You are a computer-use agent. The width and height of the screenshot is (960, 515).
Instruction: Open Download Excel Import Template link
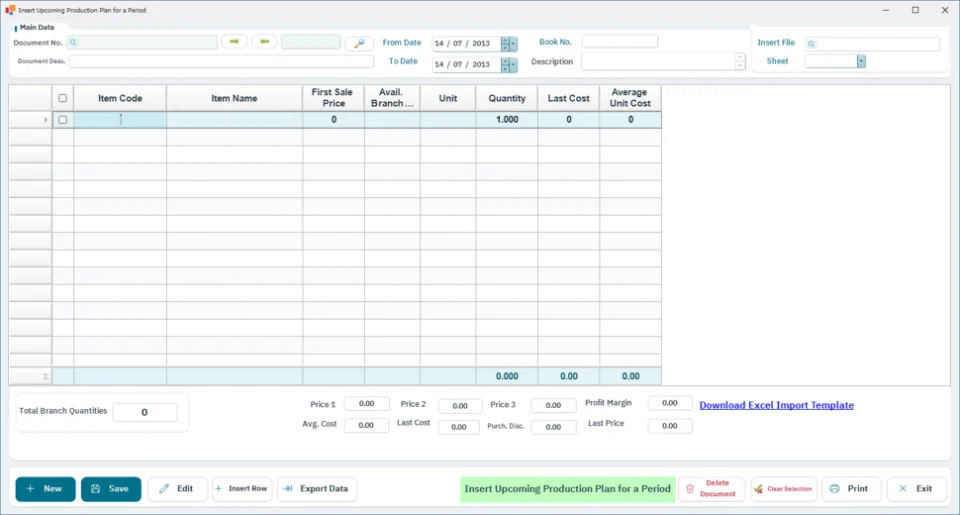[x=776, y=405]
